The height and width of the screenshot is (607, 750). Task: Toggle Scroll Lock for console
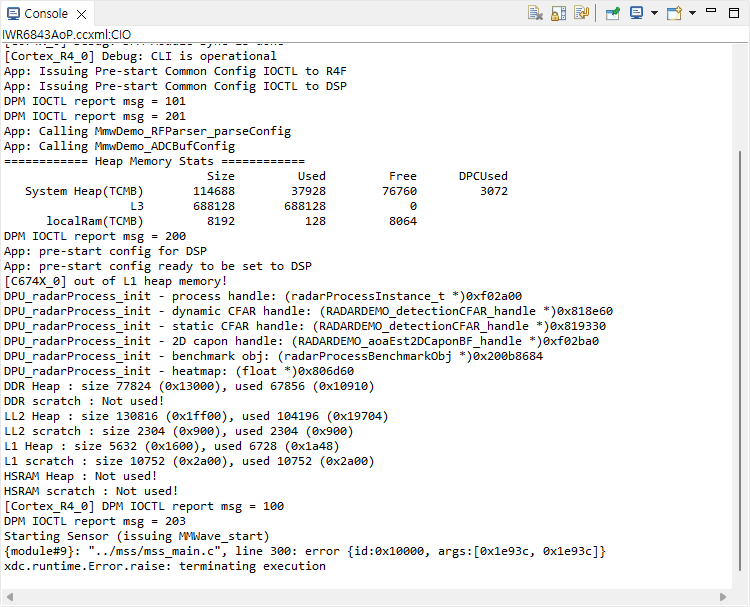point(558,13)
